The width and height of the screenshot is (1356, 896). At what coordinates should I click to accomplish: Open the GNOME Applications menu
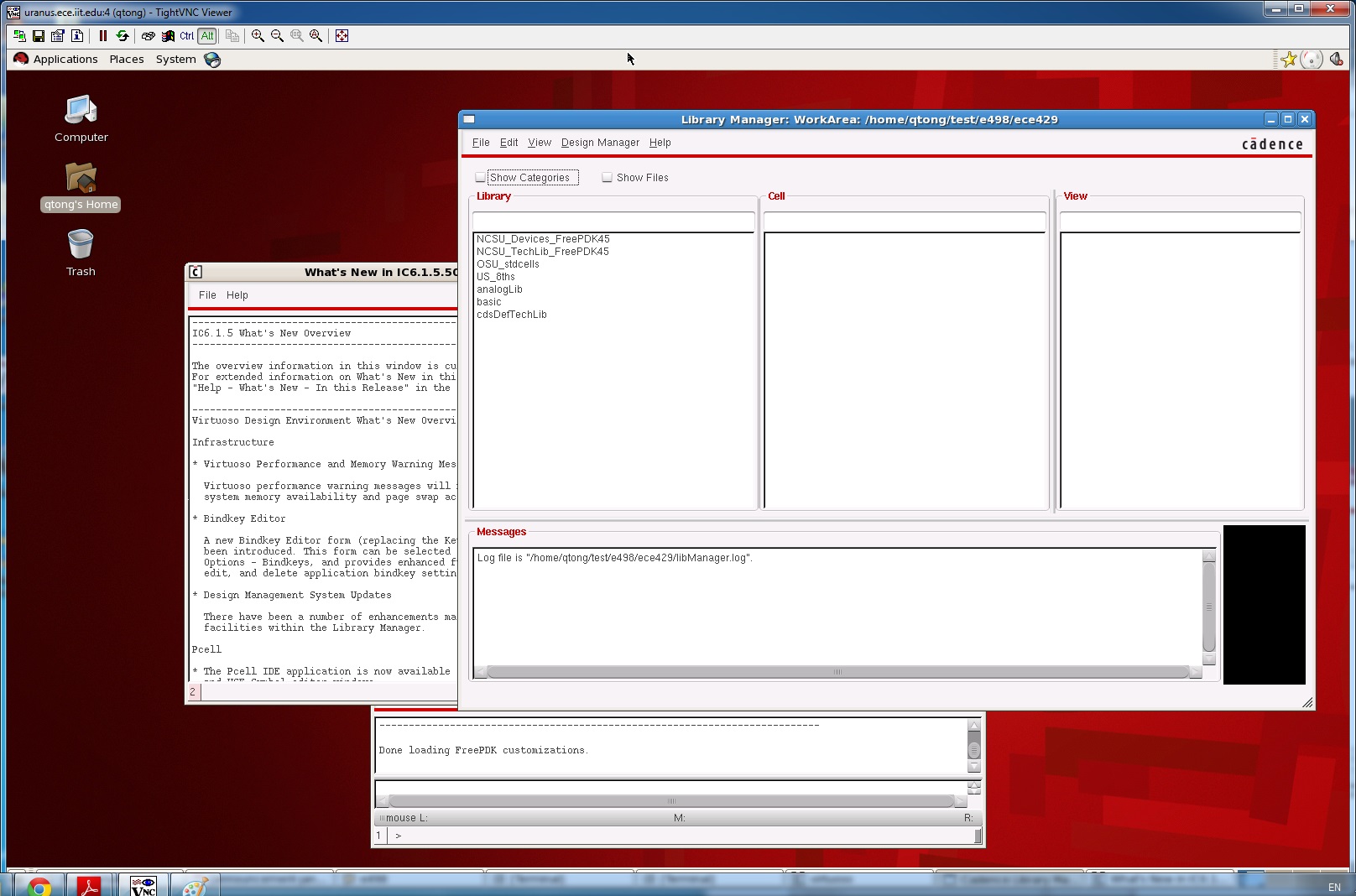click(65, 60)
